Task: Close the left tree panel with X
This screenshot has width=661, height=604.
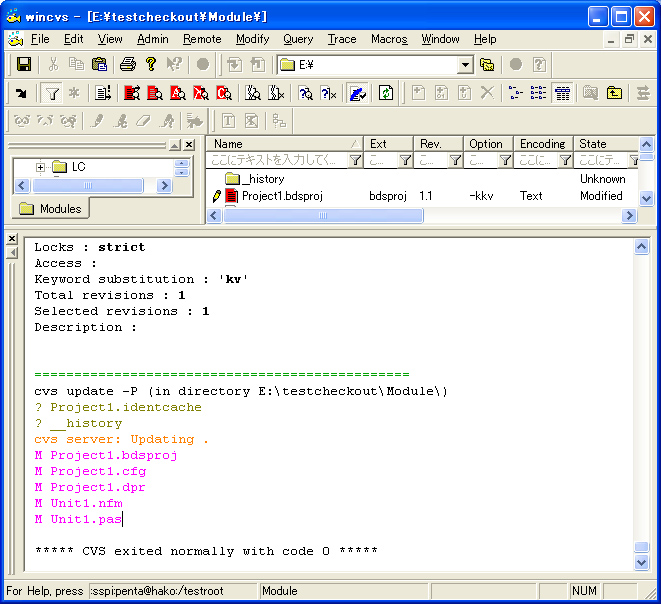Action: (x=190, y=145)
